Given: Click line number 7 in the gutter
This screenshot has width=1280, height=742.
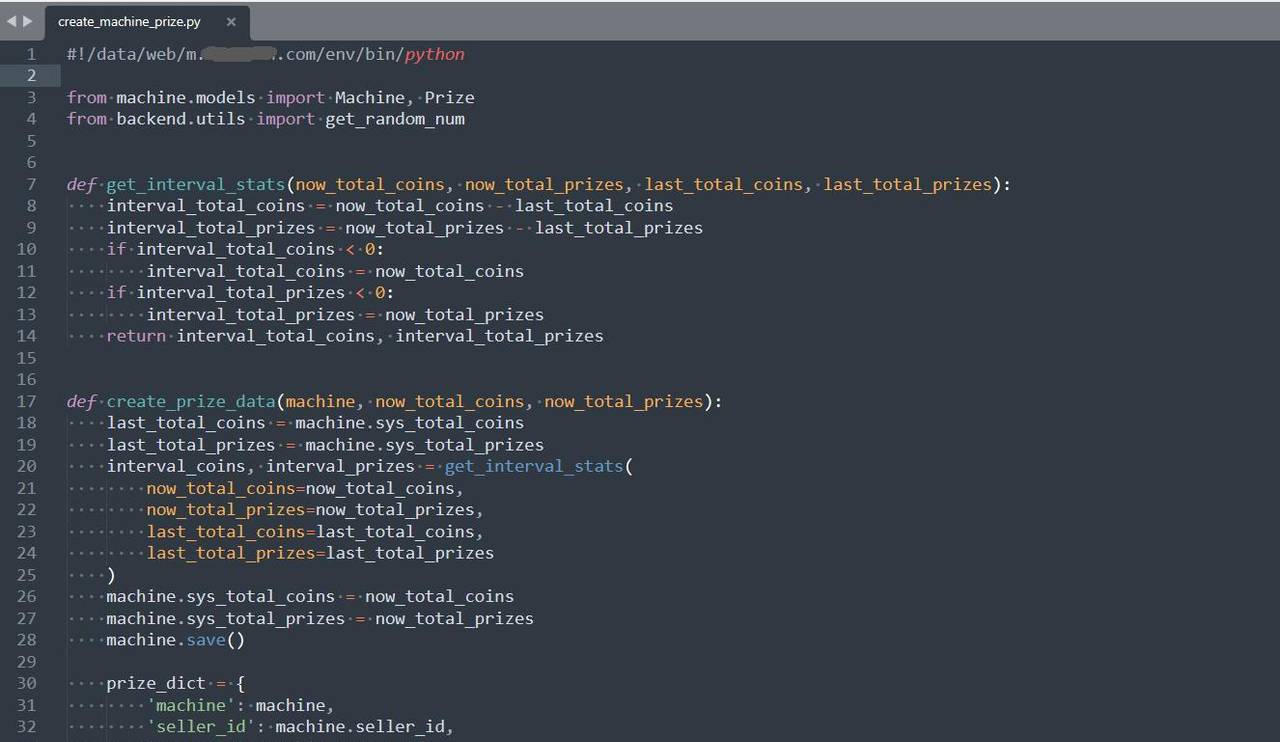Looking at the screenshot, I should (31, 184).
